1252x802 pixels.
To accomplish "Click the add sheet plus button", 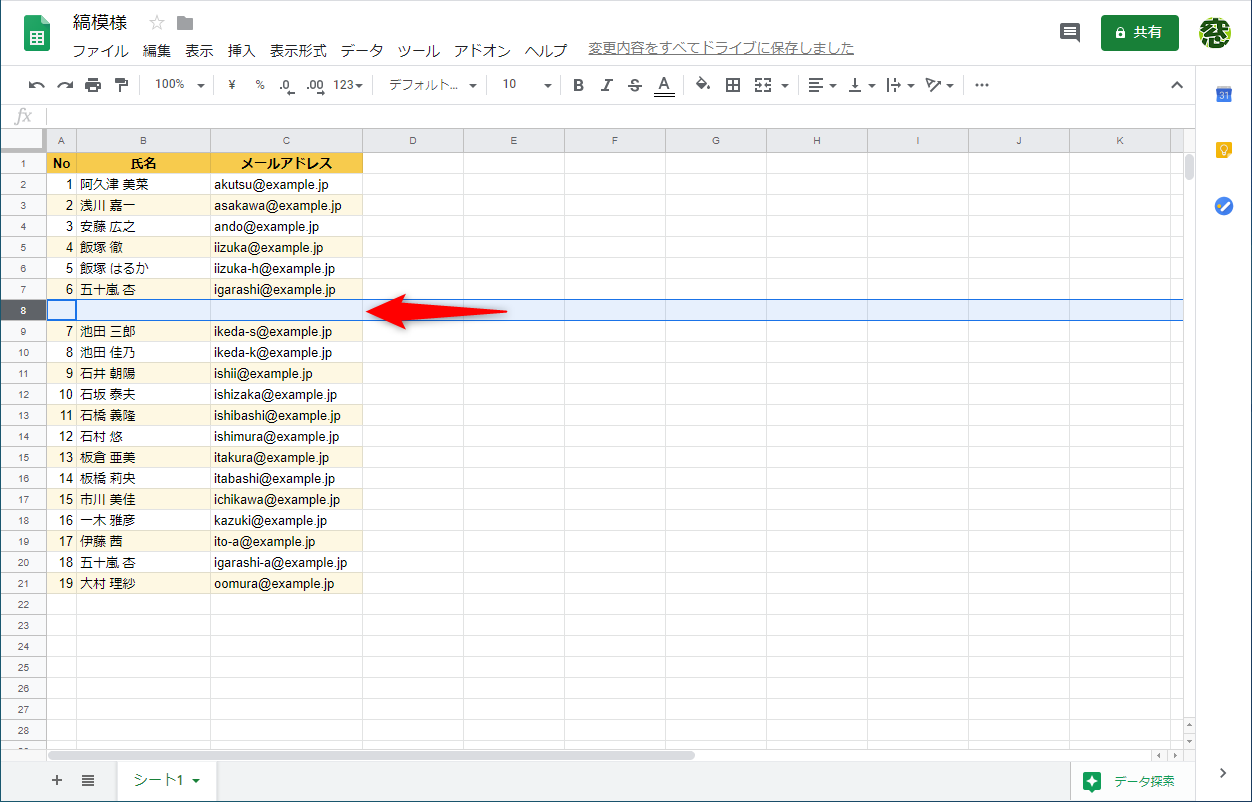I will click(x=57, y=781).
